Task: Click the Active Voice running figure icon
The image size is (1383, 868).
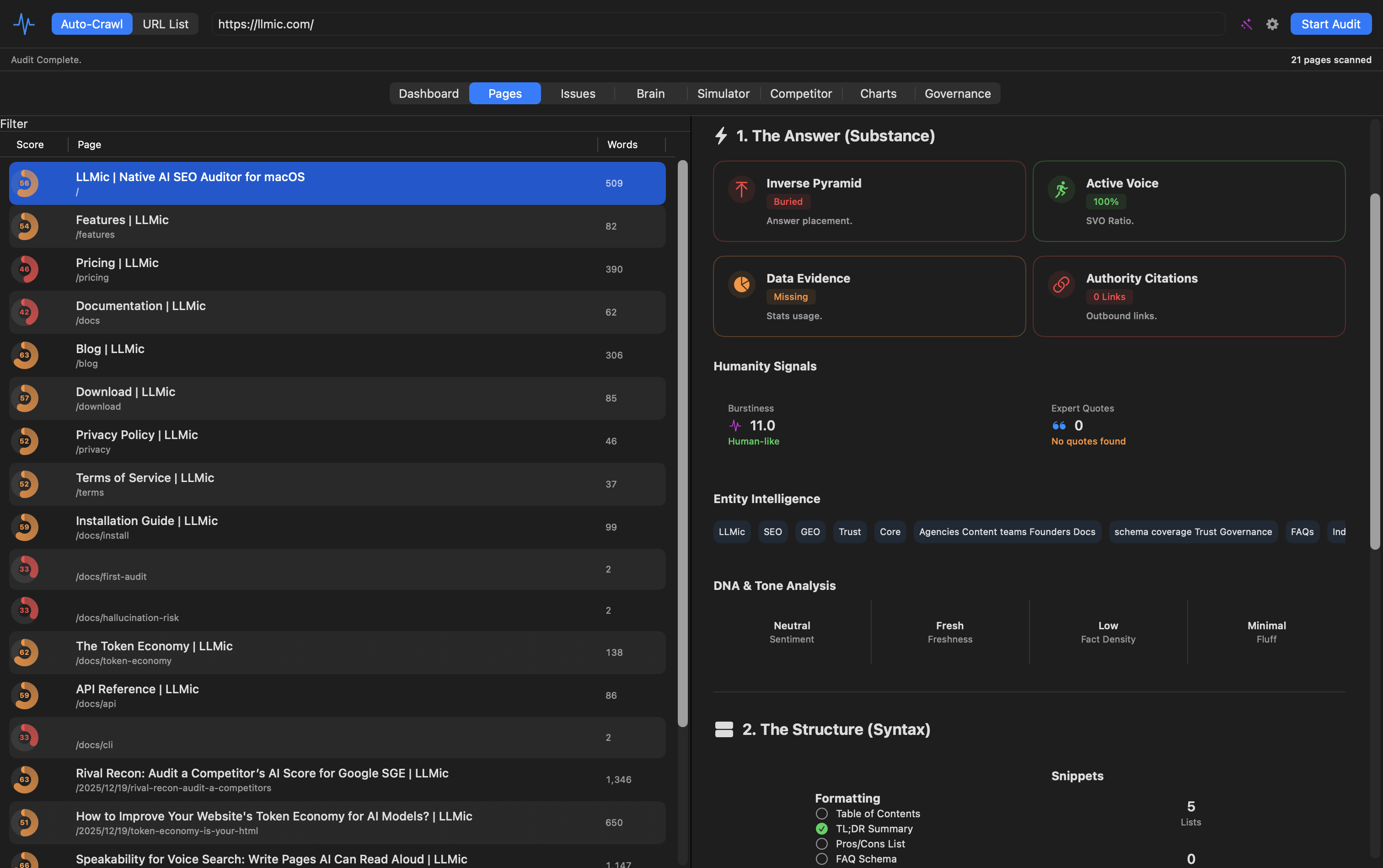Action: pyautogui.click(x=1061, y=189)
